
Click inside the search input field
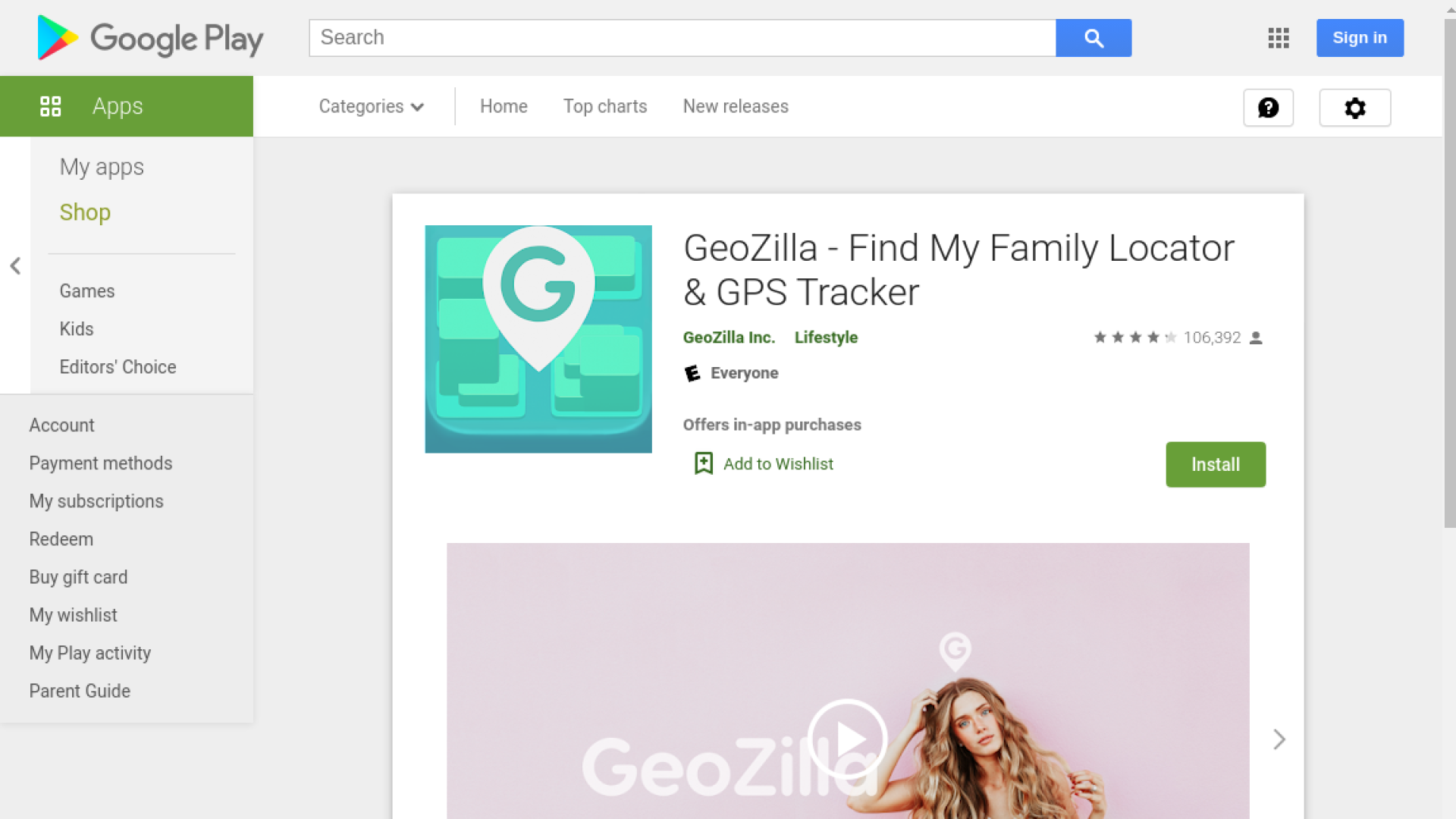click(x=682, y=38)
